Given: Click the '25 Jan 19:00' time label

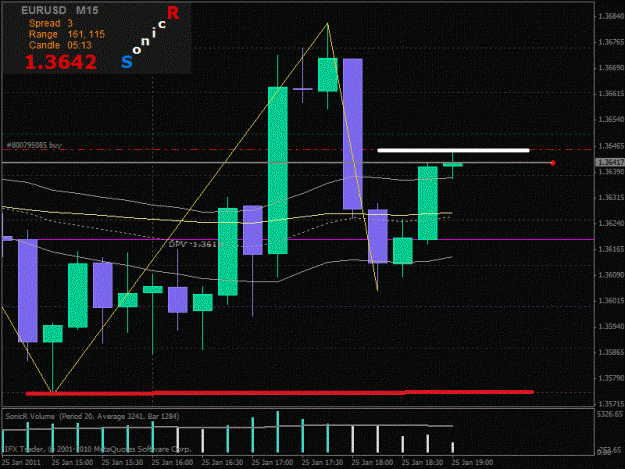Looking at the screenshot, I should pyautogui.click(x=472, y=462).
